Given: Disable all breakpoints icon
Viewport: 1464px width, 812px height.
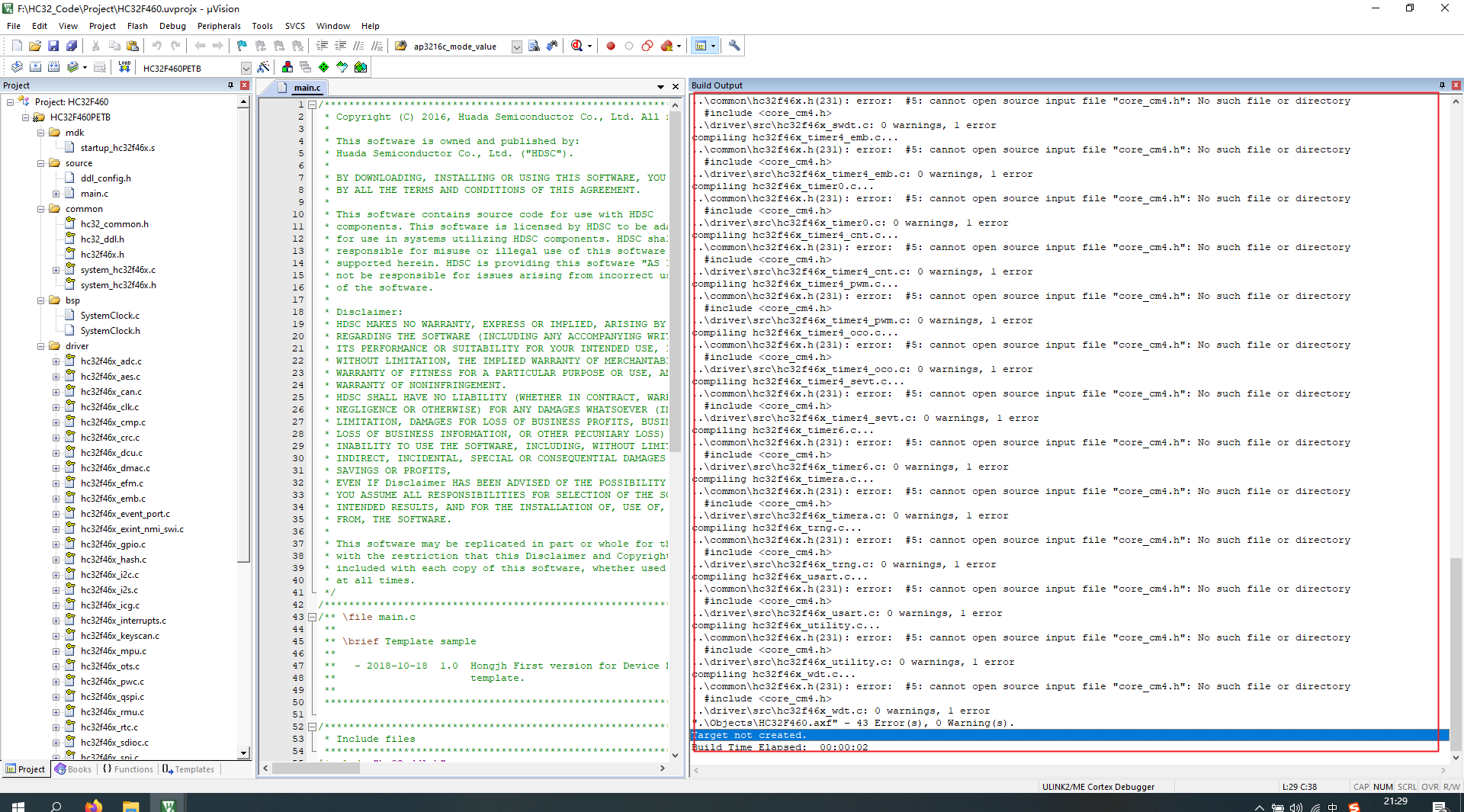Looking at the screenshot, I should coord(647,46).
